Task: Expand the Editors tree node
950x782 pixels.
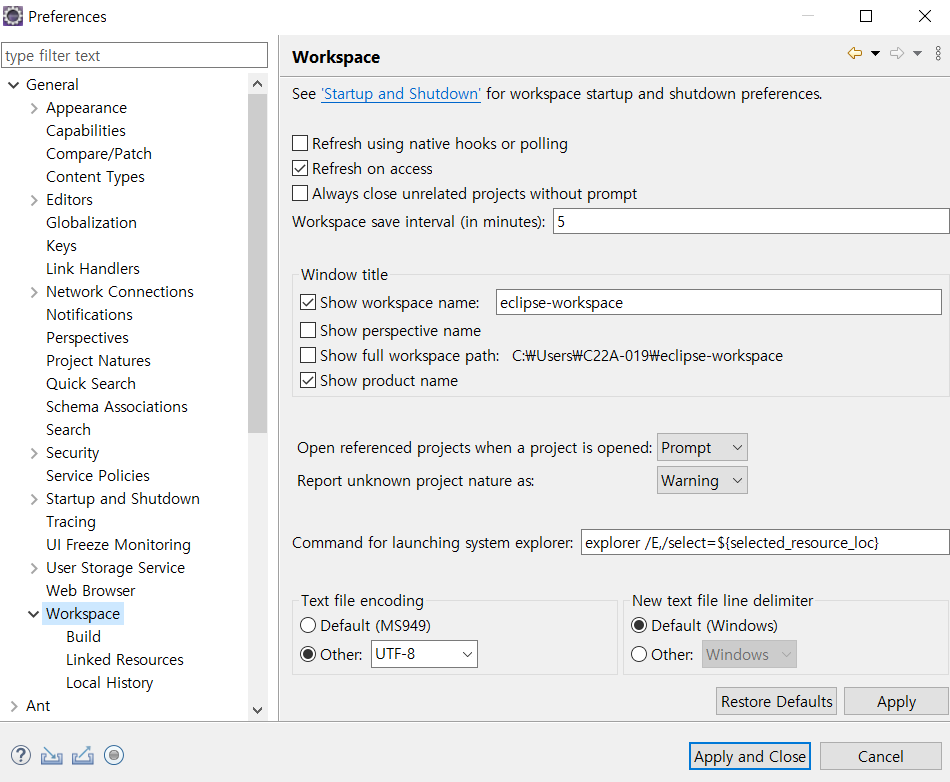Action: (34, 200)
